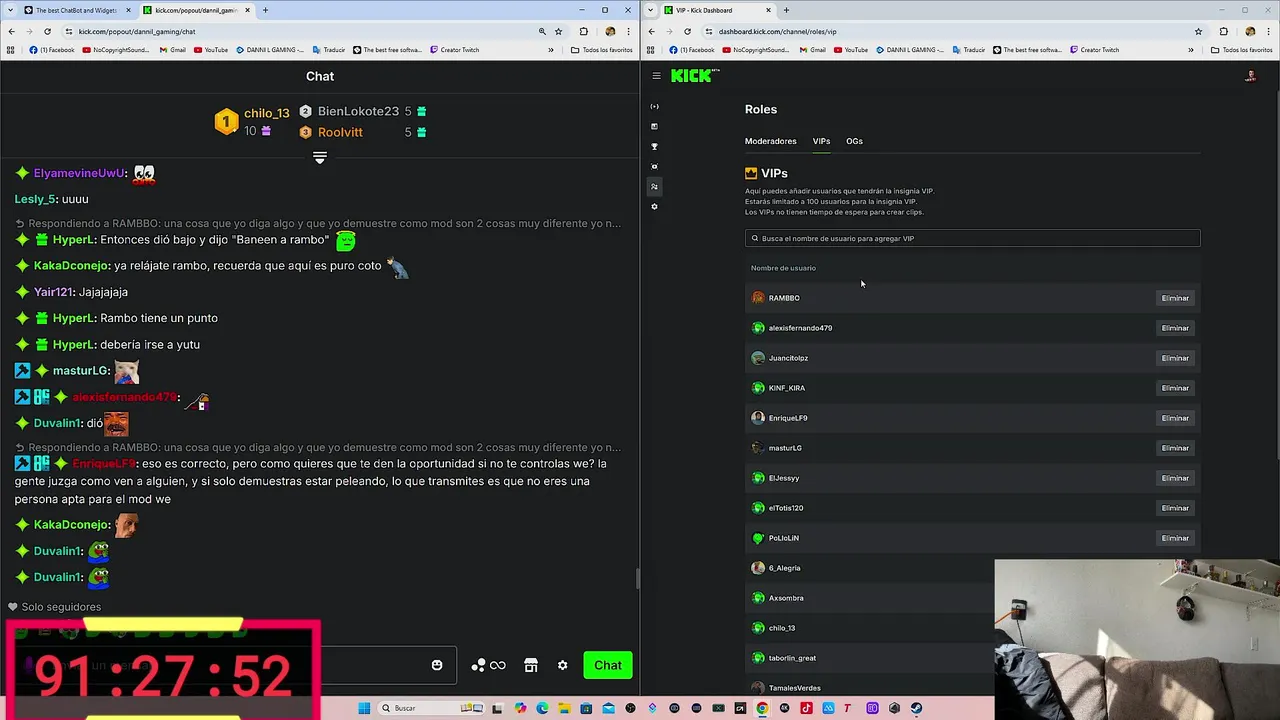
Task: Switch to the Moderadores tab
Action: click(x=770, y=141)
